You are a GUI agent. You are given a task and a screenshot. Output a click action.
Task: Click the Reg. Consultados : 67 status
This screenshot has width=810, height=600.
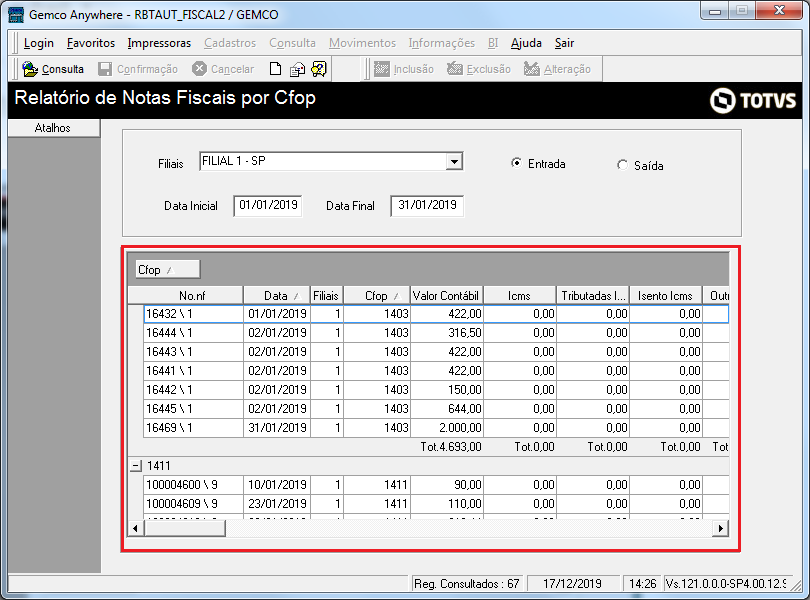pos(466,583)
